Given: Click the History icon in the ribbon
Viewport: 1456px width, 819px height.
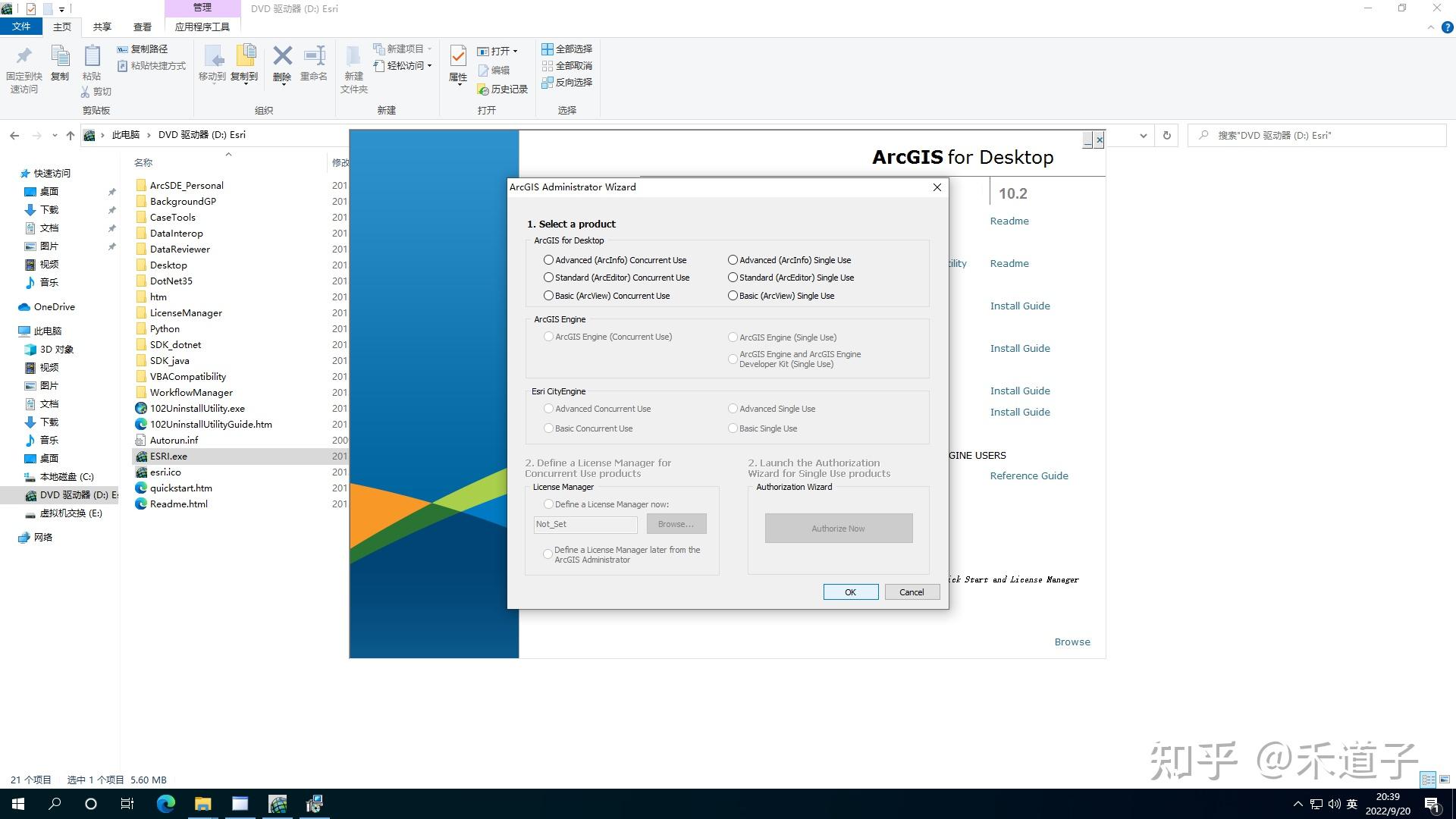Looking at the screenshot, I should (x=483, y=89).
